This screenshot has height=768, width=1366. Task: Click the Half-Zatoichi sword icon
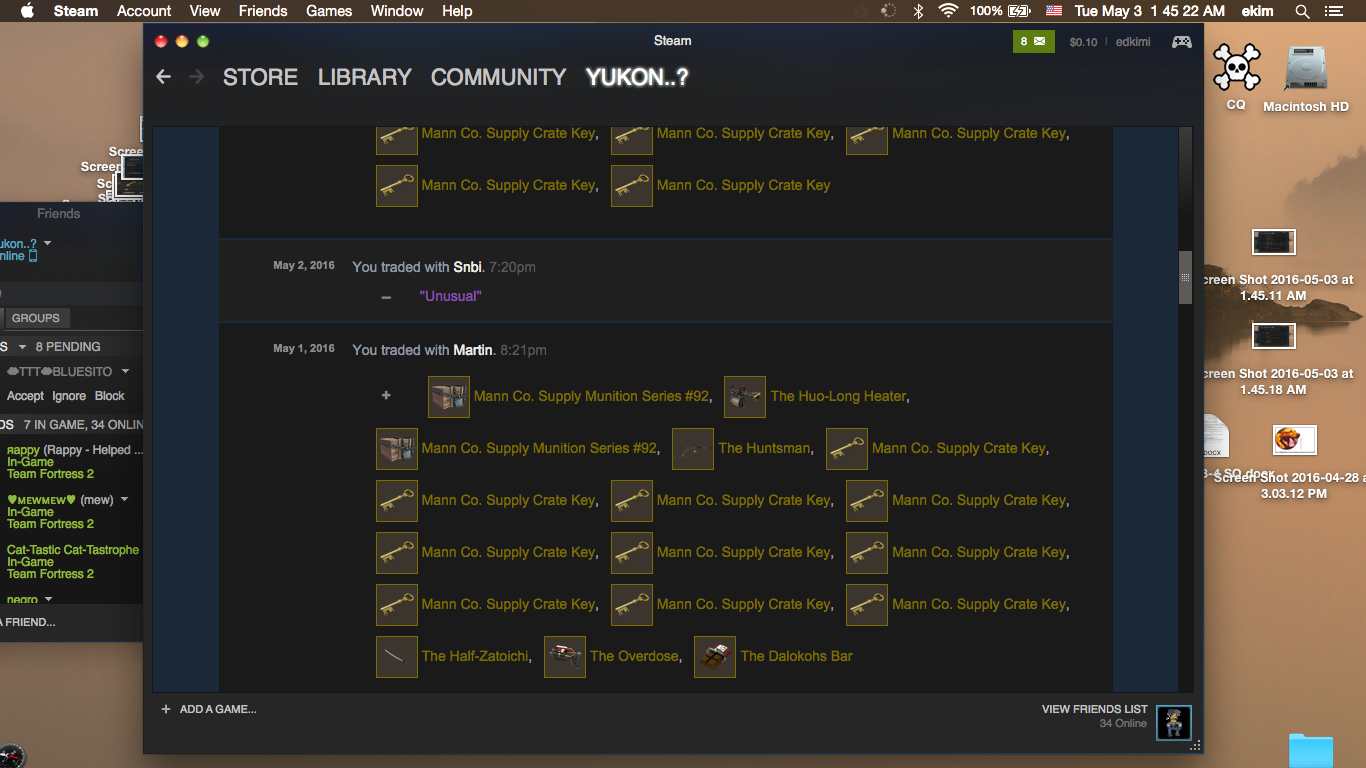397,657
